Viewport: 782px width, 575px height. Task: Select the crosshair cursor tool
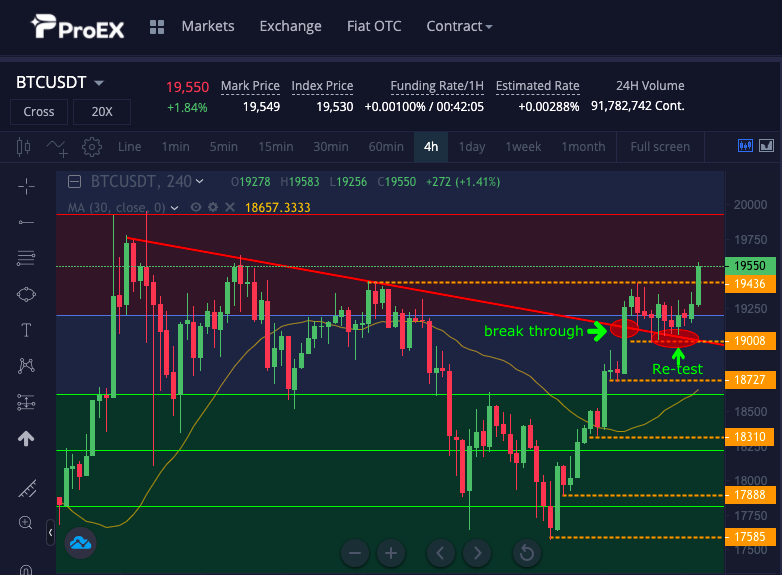coord(26,187)
